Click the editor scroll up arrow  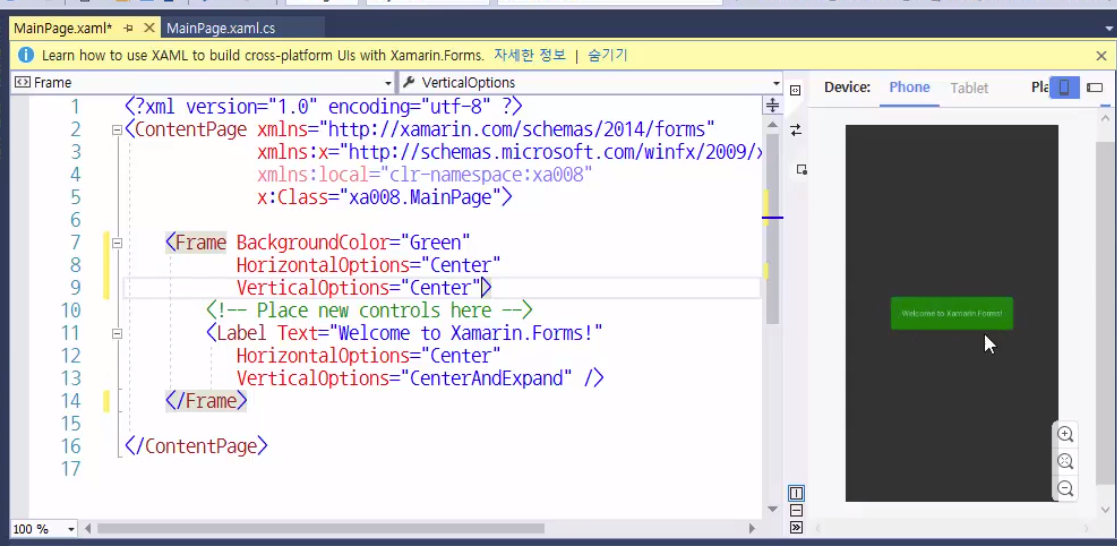click(x=772, y=124)
